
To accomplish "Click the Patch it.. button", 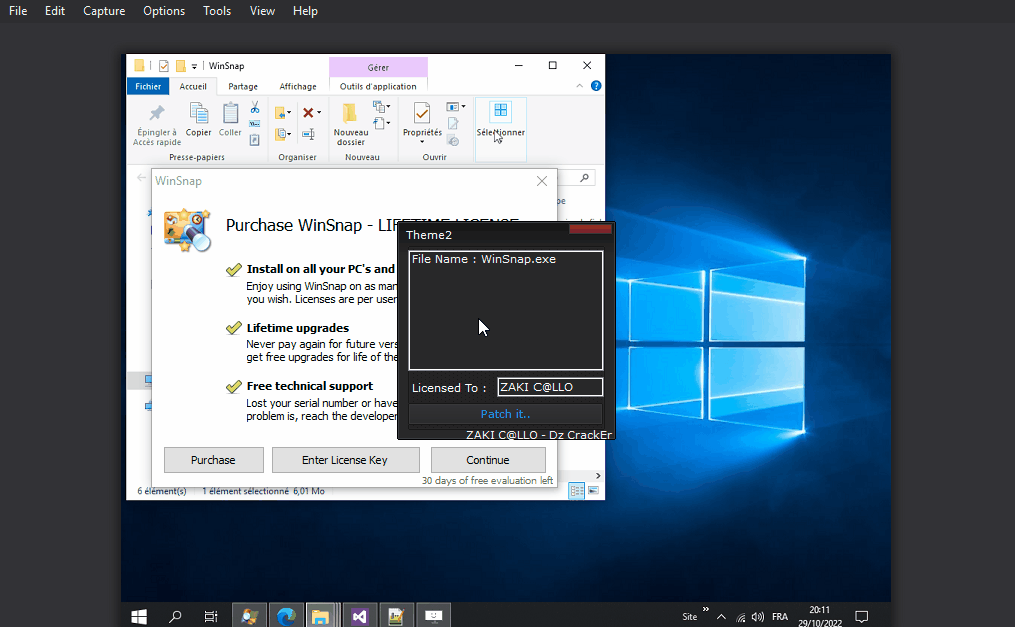I will tap(506, 414).
